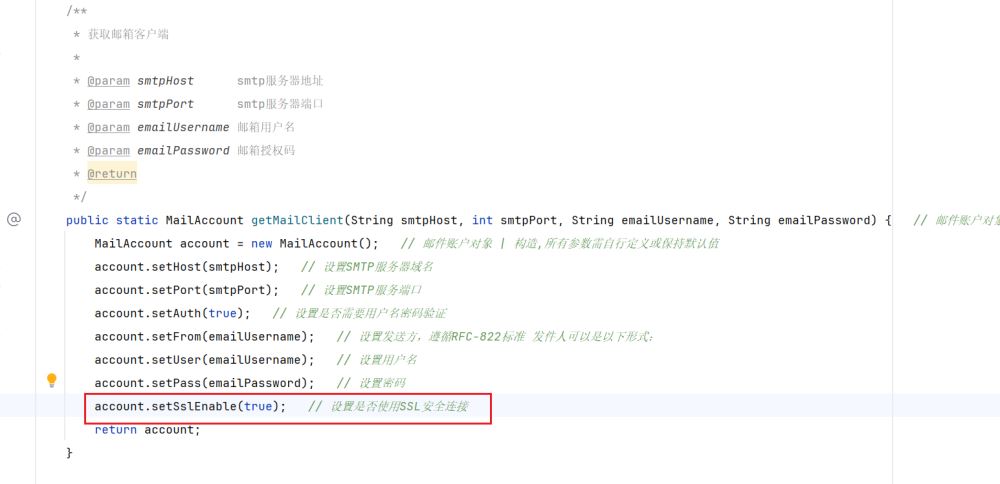1000x484 pixels.
Task: Click the yellow light bulb intention icon
Action: (x=52, y=381)
